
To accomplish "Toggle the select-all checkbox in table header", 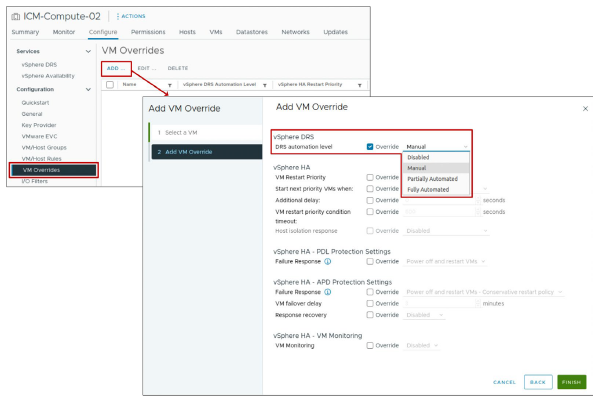I will (110, 85).
